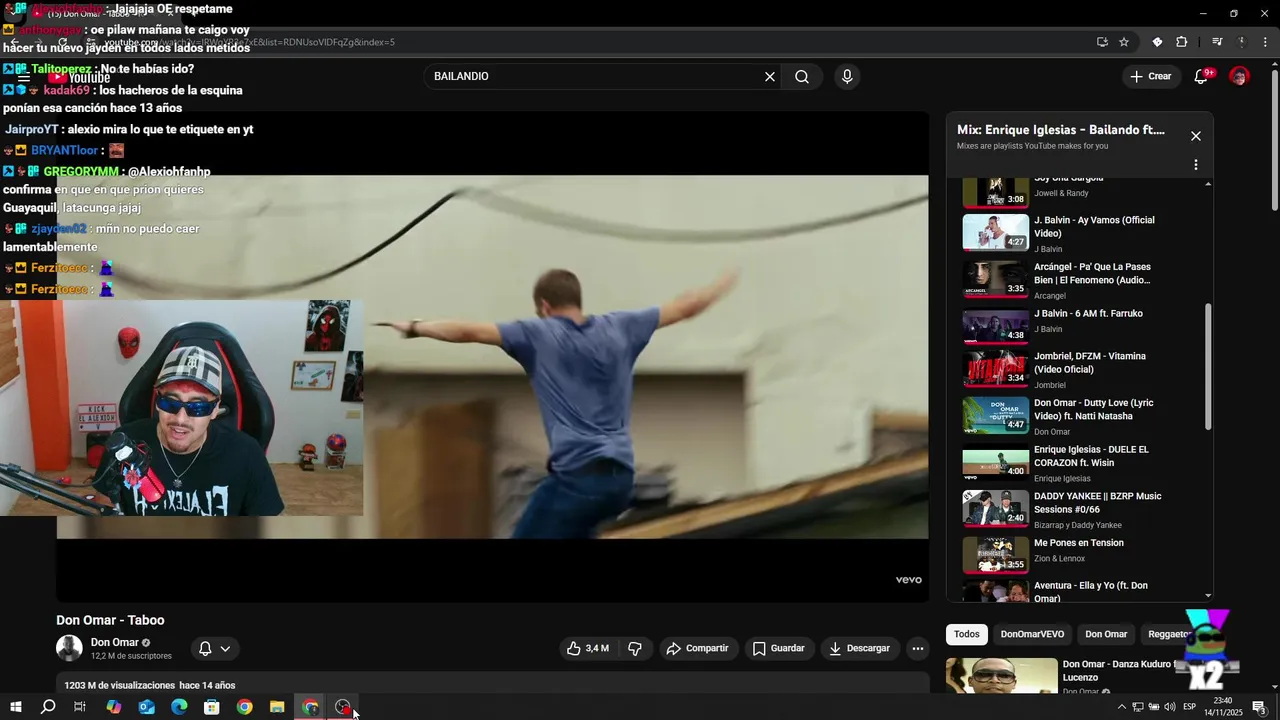Open the YouTube account avatar menu

pyautogui.click(x=1239, y=76)
